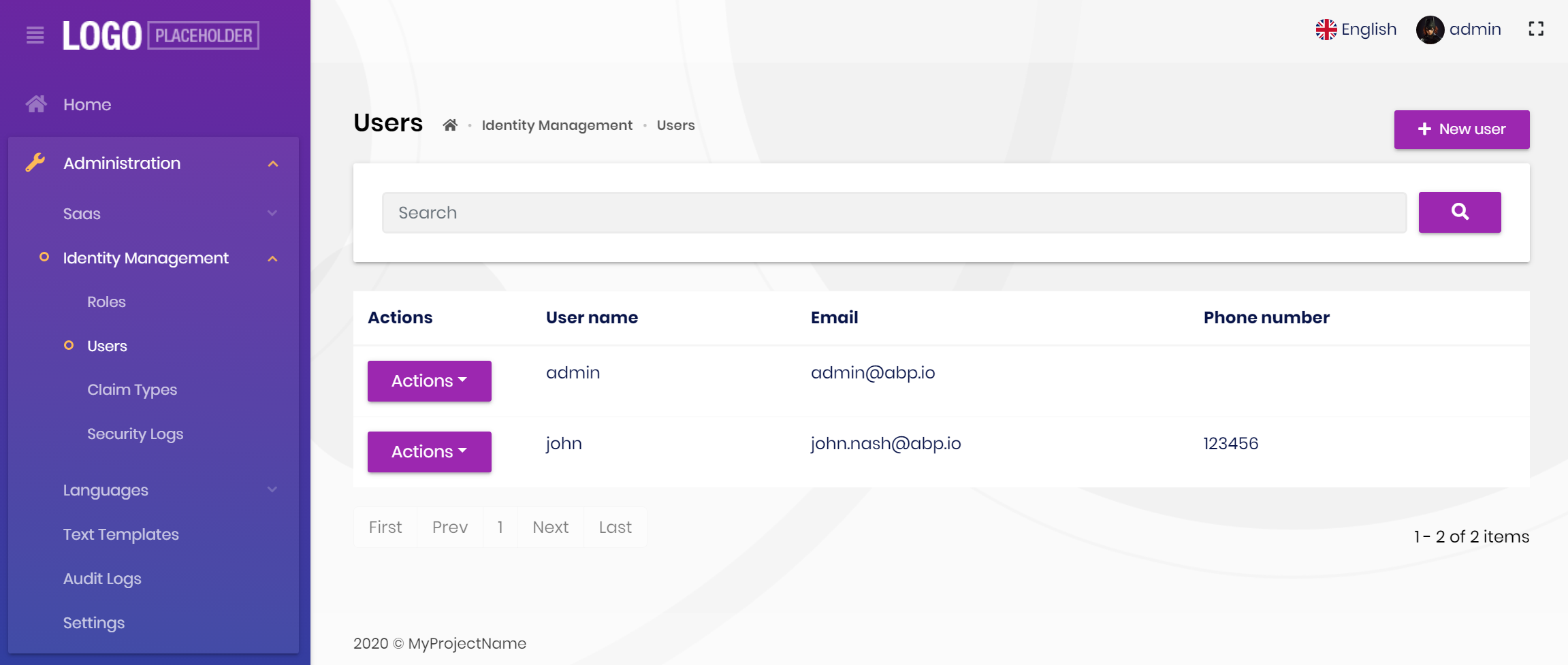Open Actions dropdown for user admin
The width and height of the screenshot is (1568, 665).
[429, 380]
